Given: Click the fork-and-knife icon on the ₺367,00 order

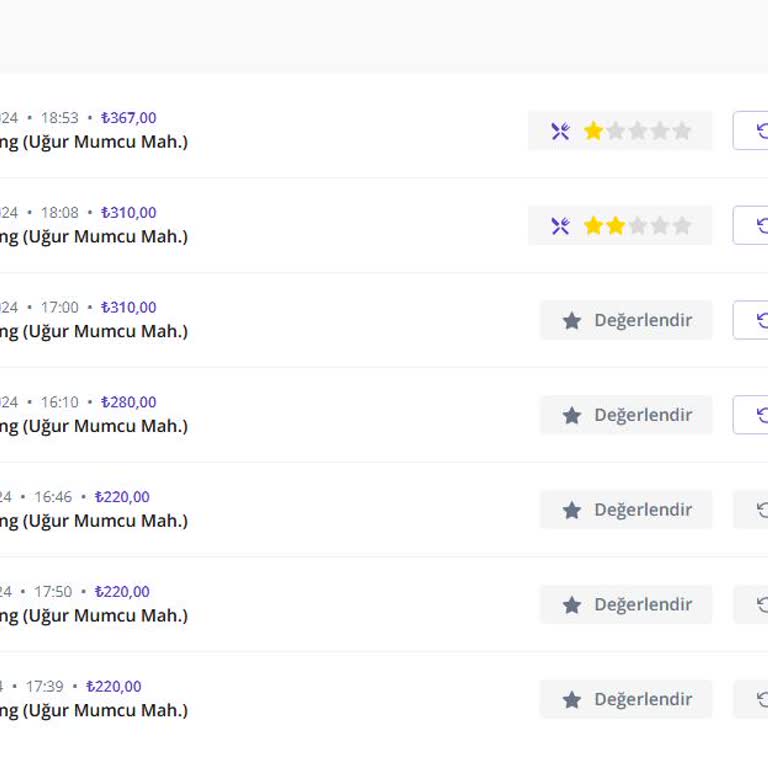Looking at the screenshot, I should [x=560, y=131].
